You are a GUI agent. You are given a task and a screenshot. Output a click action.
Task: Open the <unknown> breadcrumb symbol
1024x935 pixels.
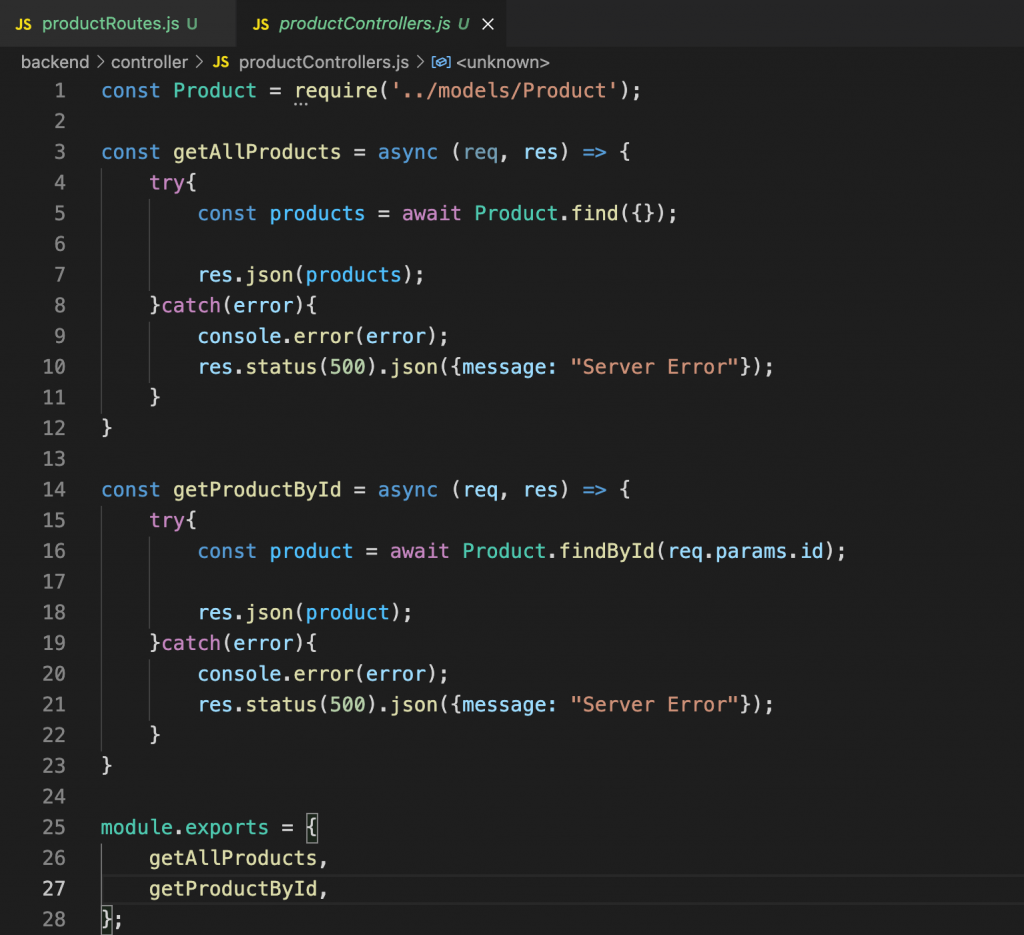click(502, 62)
